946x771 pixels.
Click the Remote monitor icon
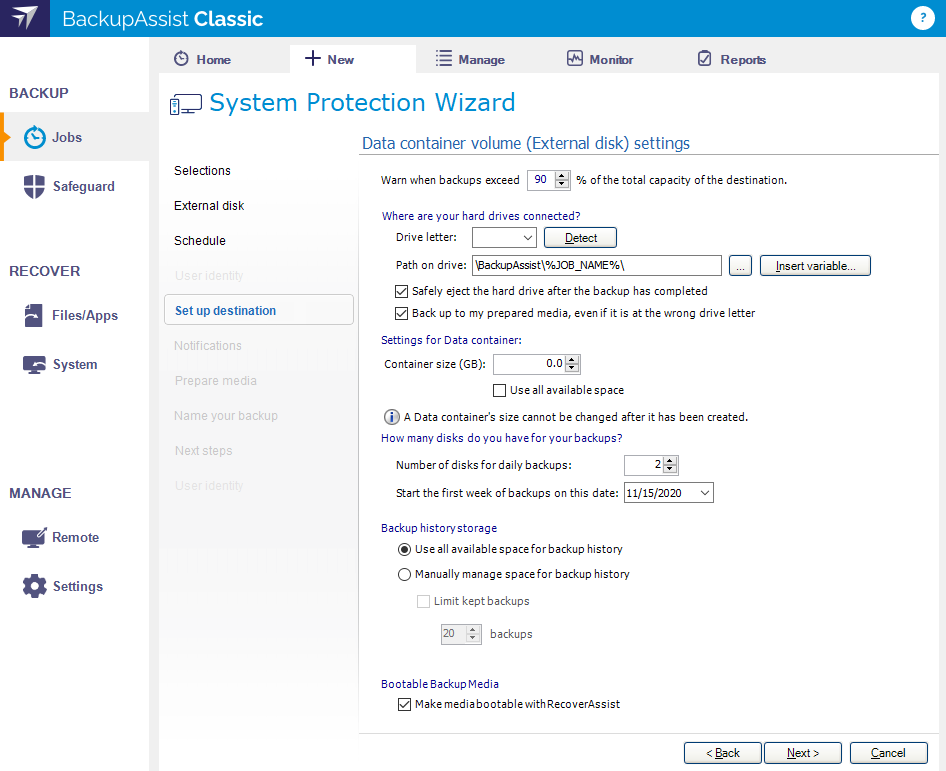[x=34, y=537]
